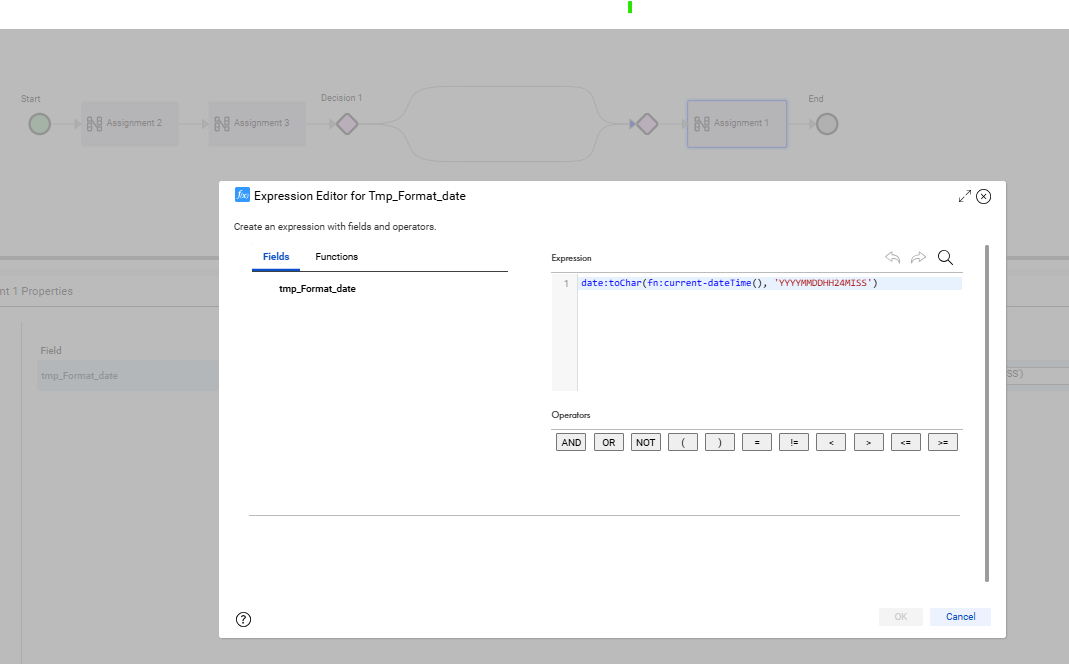Insert the less-than operator
The image size is (1069, 664).
point(831,442)
